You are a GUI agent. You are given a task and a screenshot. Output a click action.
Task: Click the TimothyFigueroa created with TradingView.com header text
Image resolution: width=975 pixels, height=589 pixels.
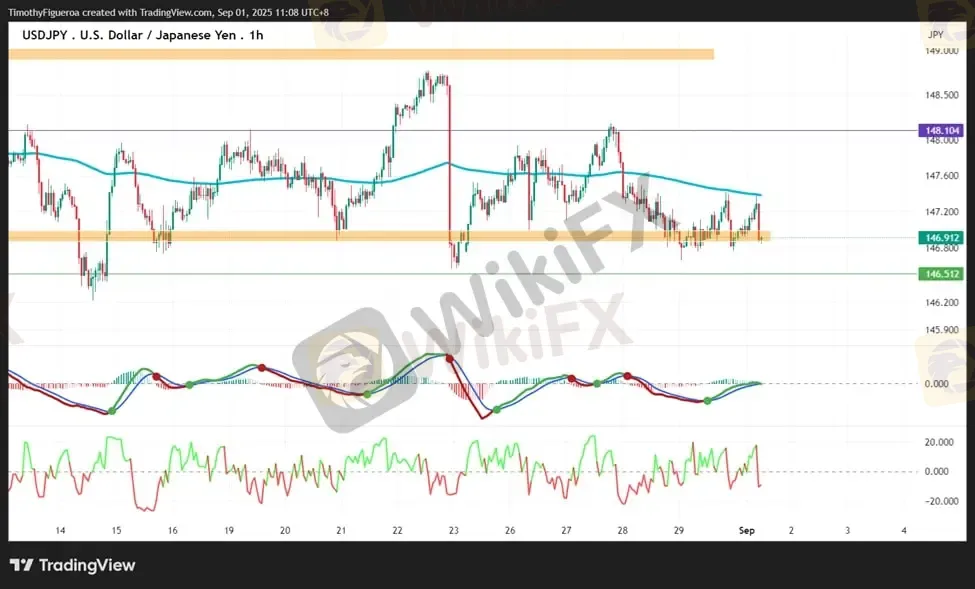[168, 12]
